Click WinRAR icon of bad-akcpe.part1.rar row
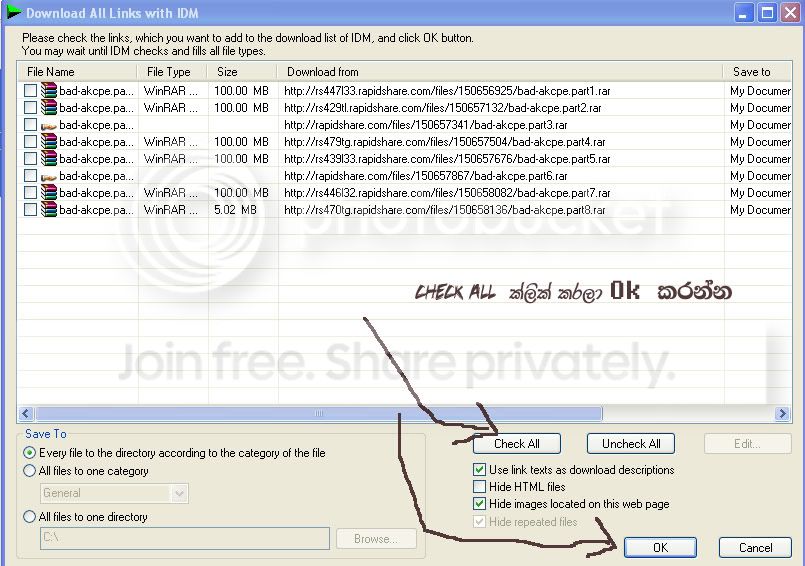Image resolution: width=805 pixels, height=566 pixels. pyautogui.click(x=49, y=90)
